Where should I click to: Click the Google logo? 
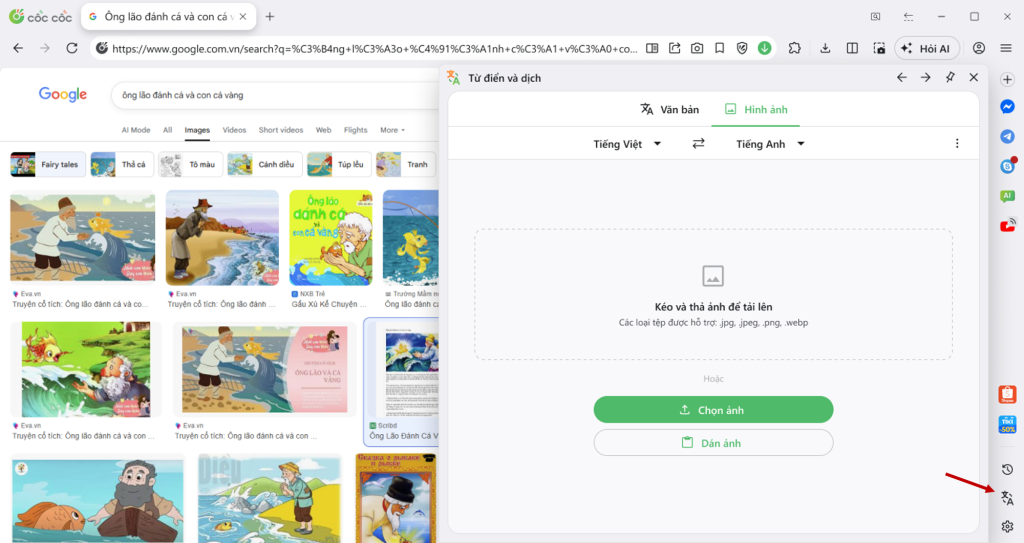63,94
